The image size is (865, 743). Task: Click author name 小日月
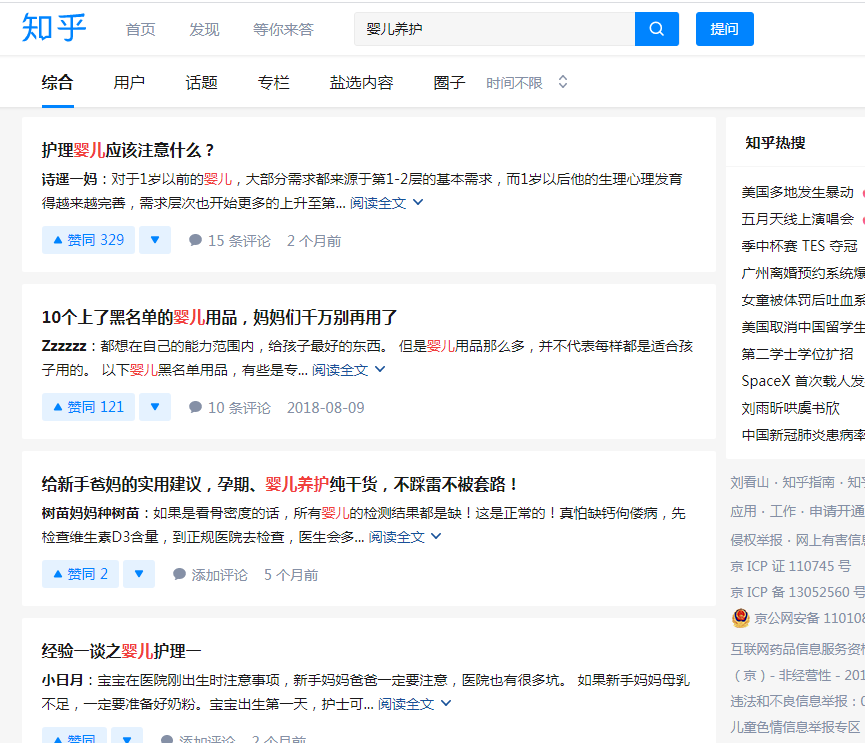pyautogui.click(x=62, y=681)
